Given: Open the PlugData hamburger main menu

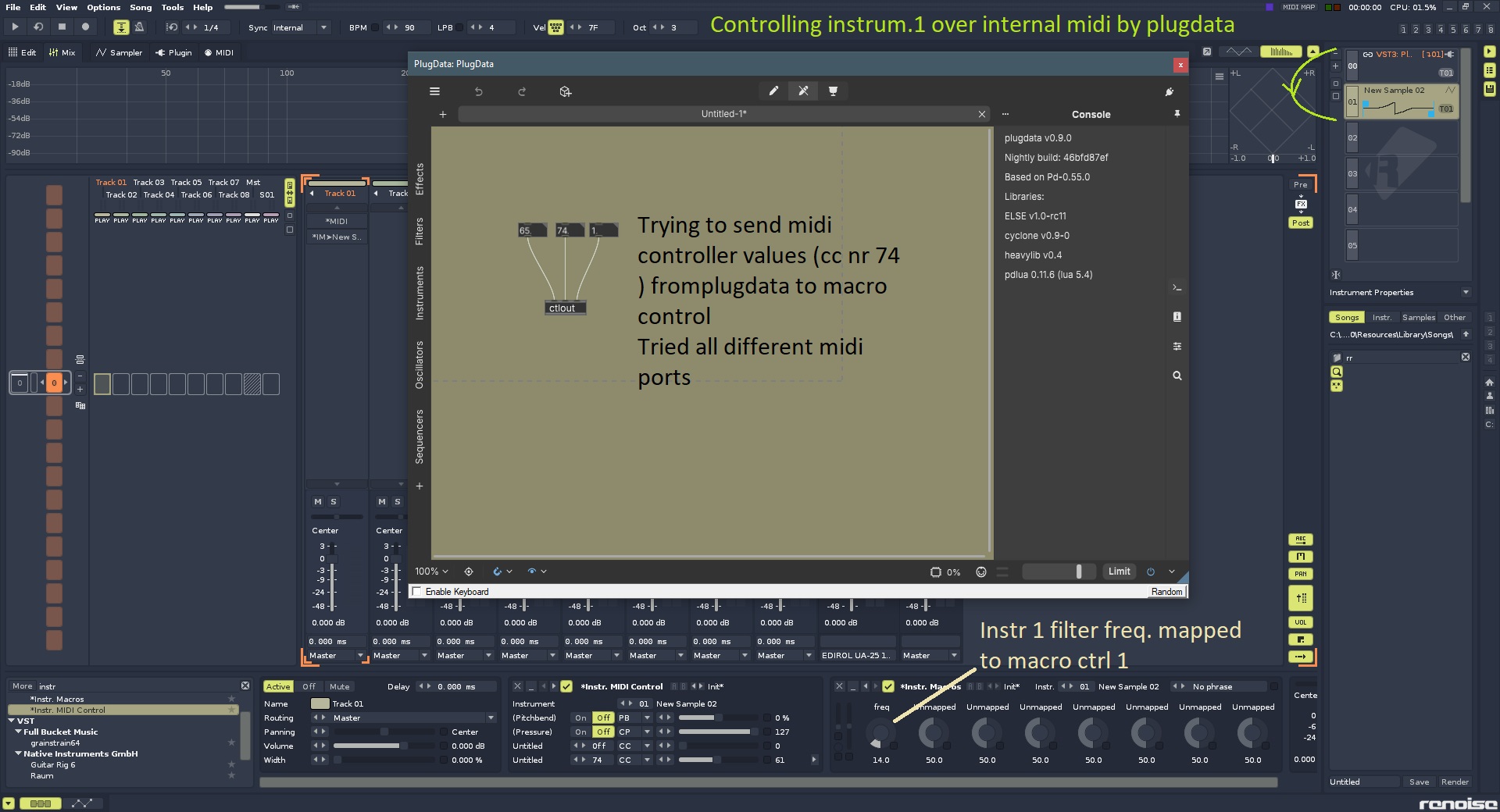Looking at the screenshot, I should click(x=434, y=91).
